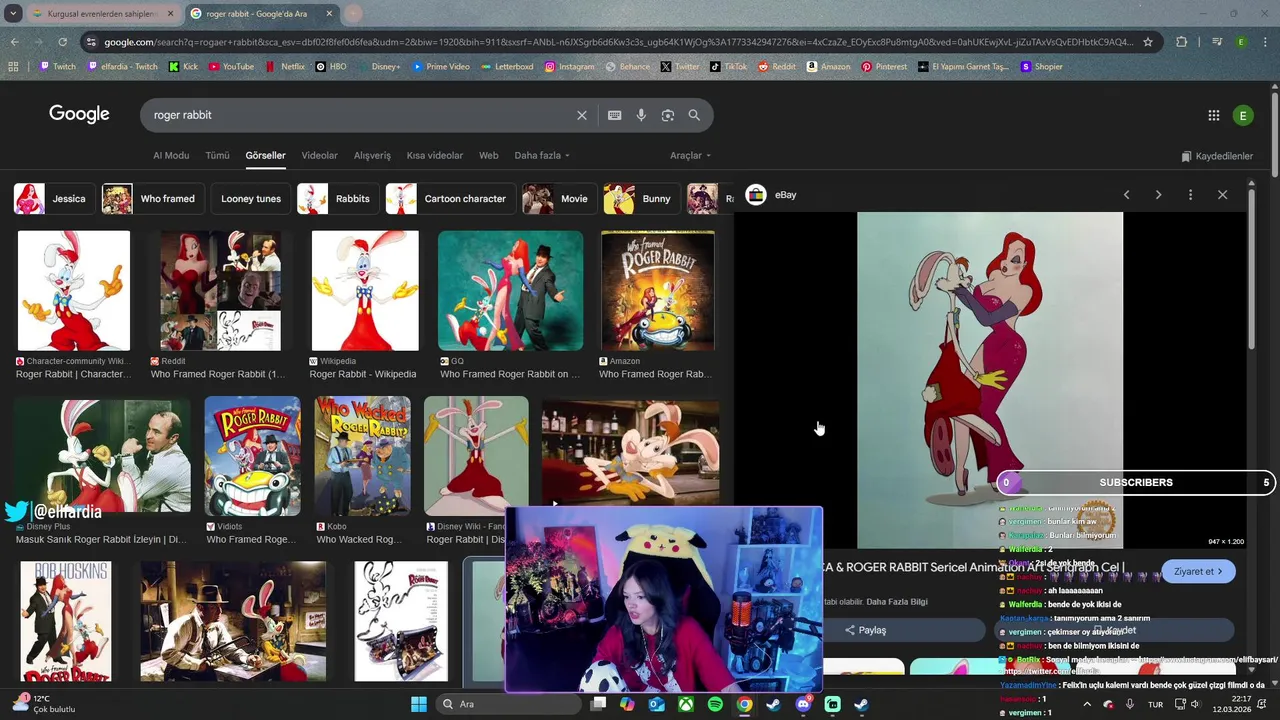Clear the search box with the X icon
The width and height of the screenshot is (1280, 720).
point(581,115)
